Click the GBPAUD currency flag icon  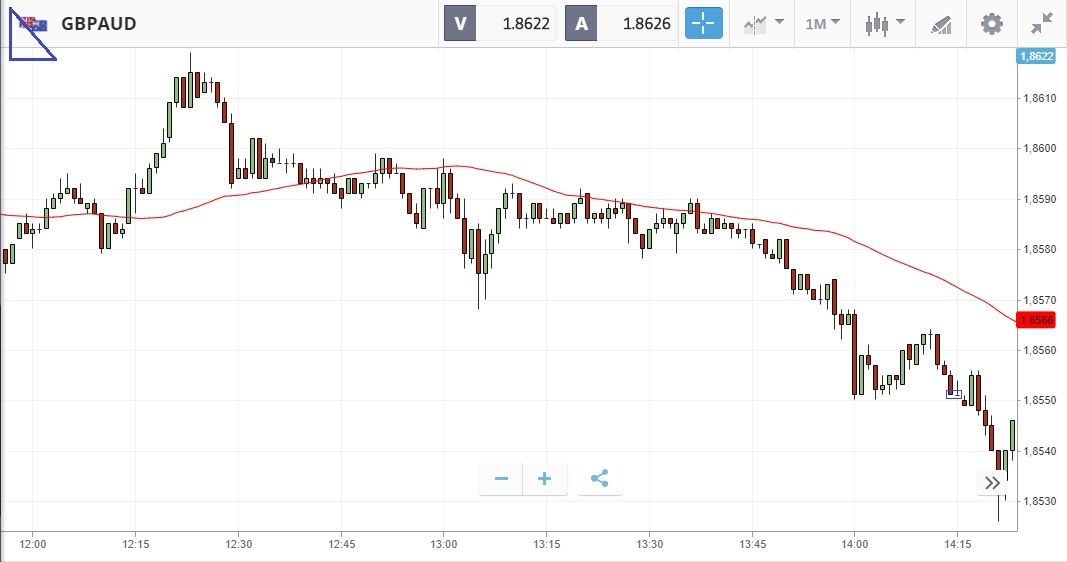(34, 24)
